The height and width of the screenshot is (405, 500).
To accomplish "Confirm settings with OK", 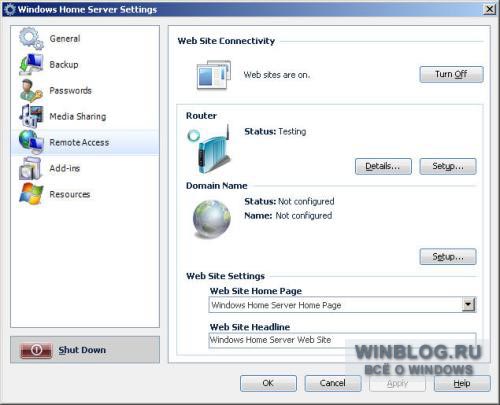I will (x=268, y=383).
